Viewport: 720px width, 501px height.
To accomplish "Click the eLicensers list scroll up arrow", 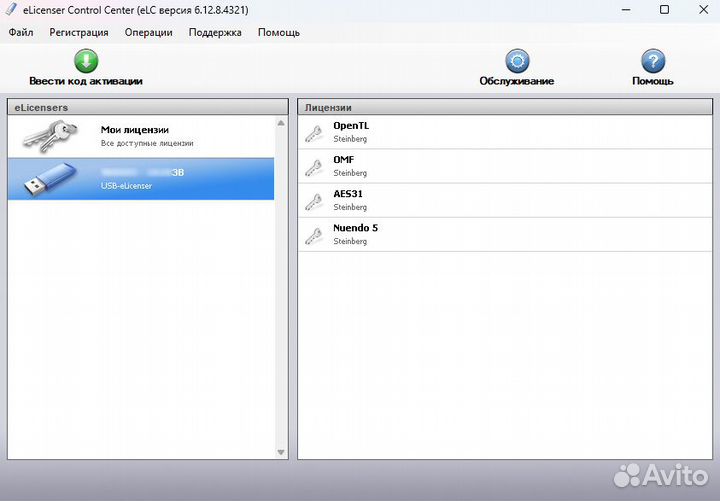I will pos(281,123).
